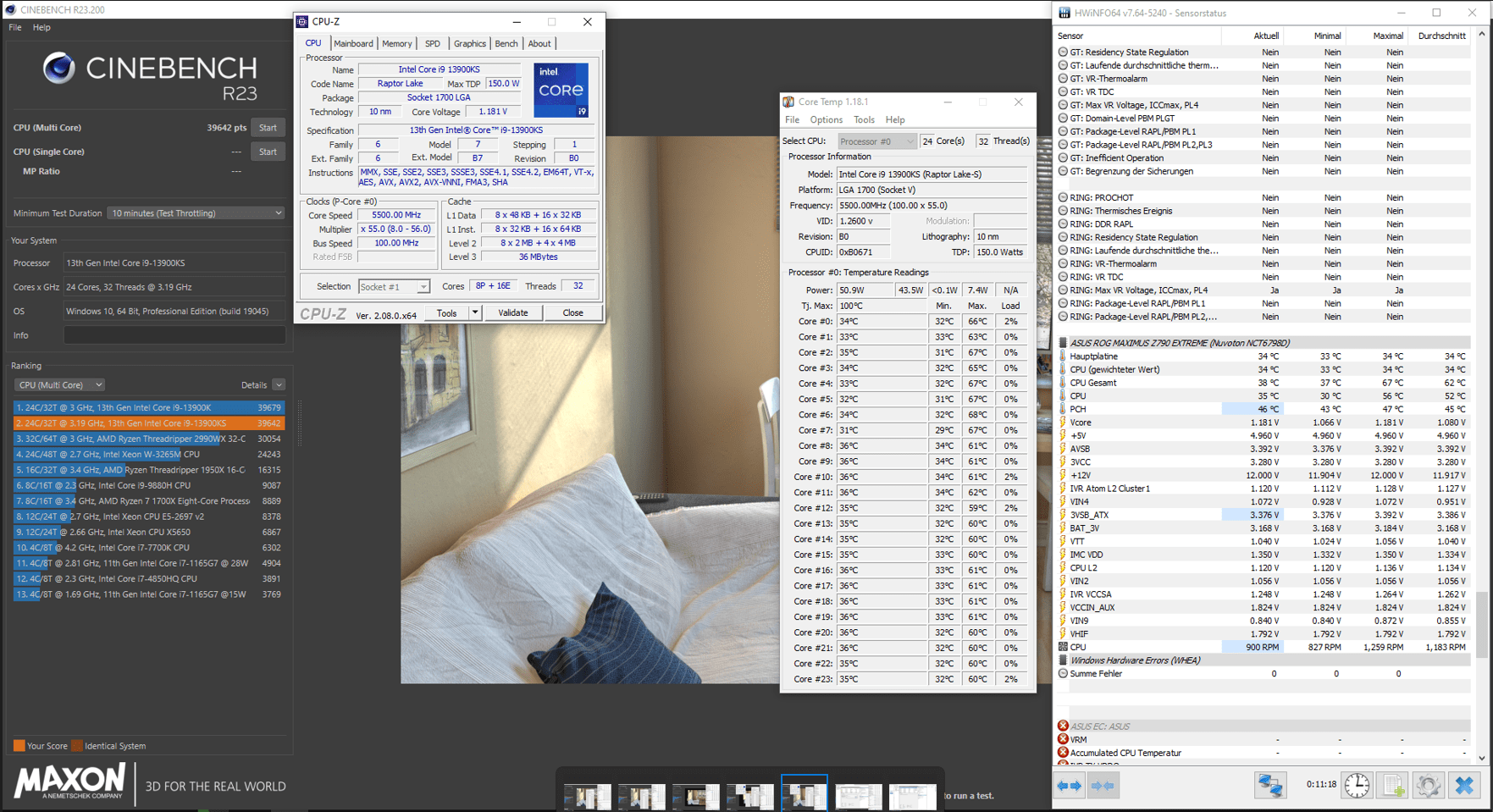The image size is (1493, 812).
Task: Click voltage bolt icon beside Vcore row
Action: (x=1063, y=423)
